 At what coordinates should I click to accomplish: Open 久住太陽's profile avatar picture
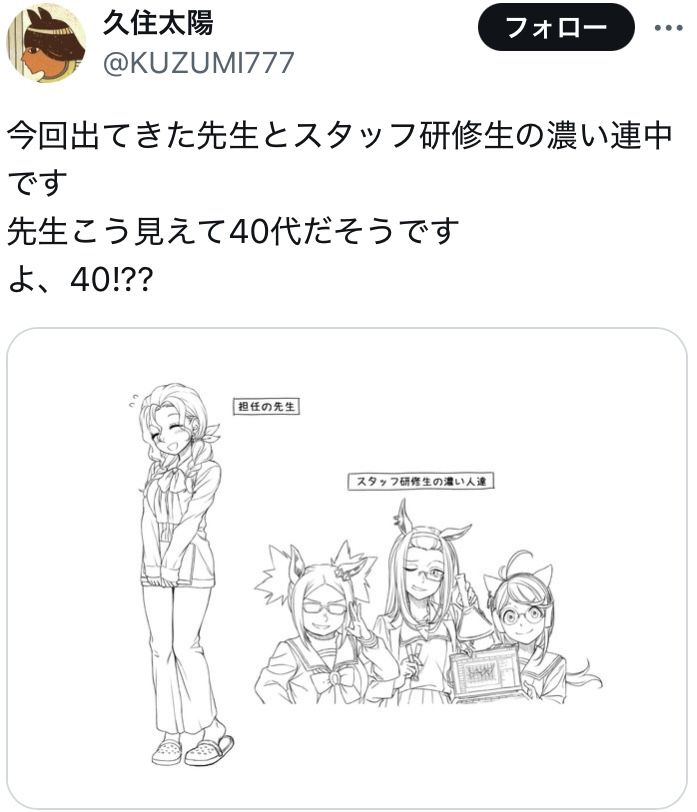(x=46, y=44)
